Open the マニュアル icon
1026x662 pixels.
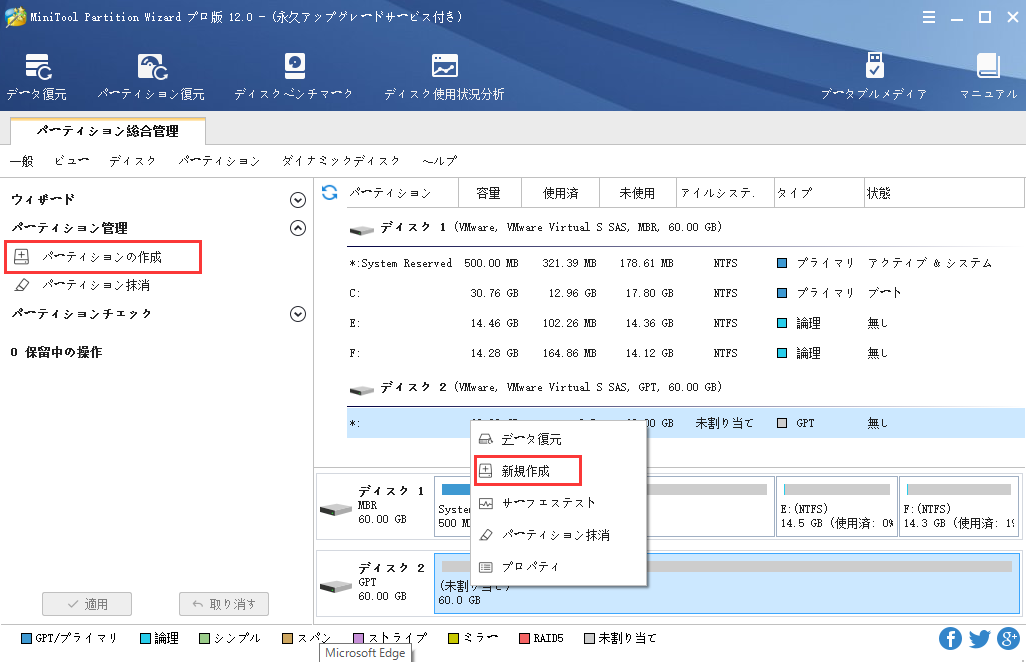coord(988,77)
